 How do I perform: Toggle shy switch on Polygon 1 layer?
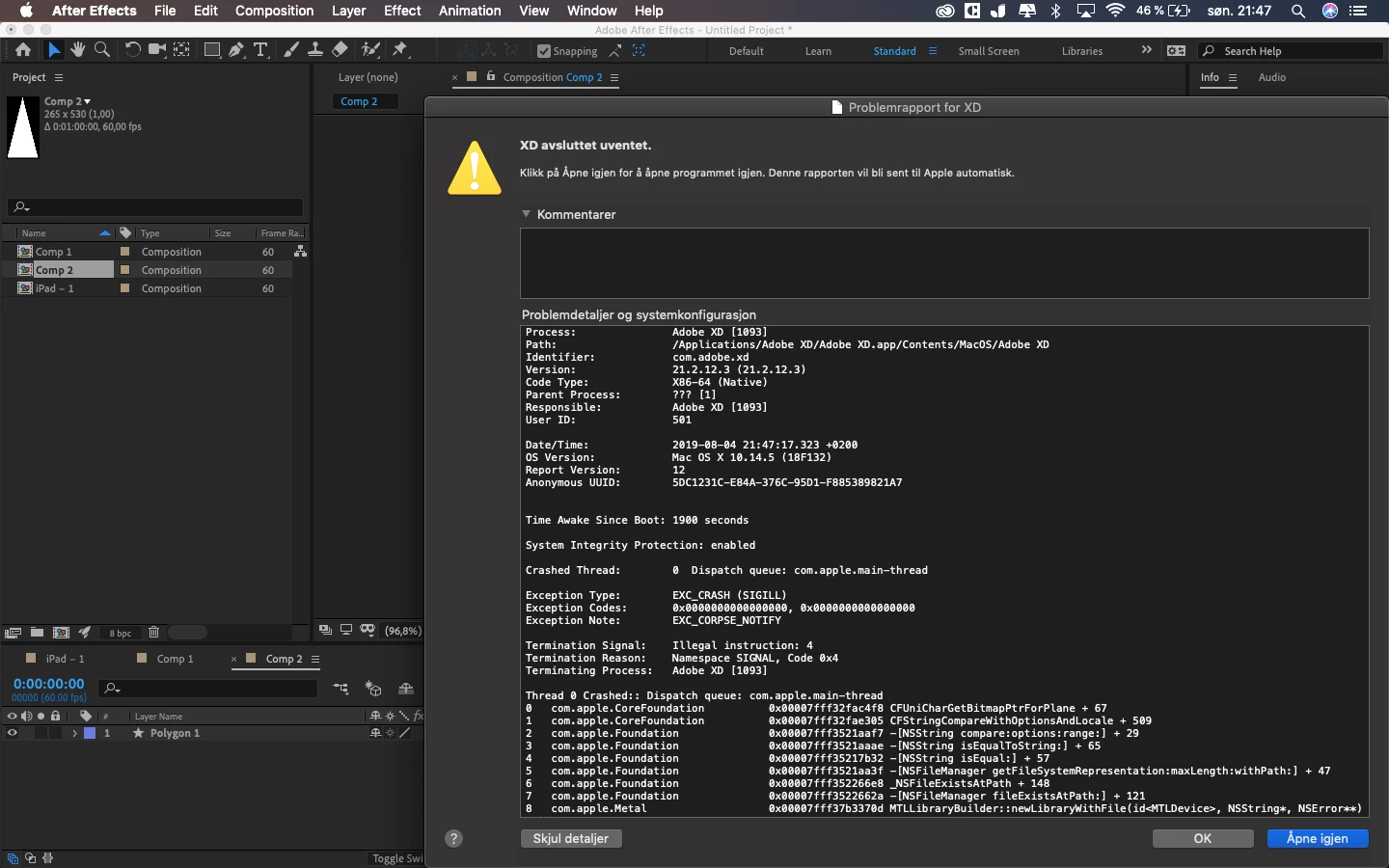click(x=375, y=733)
